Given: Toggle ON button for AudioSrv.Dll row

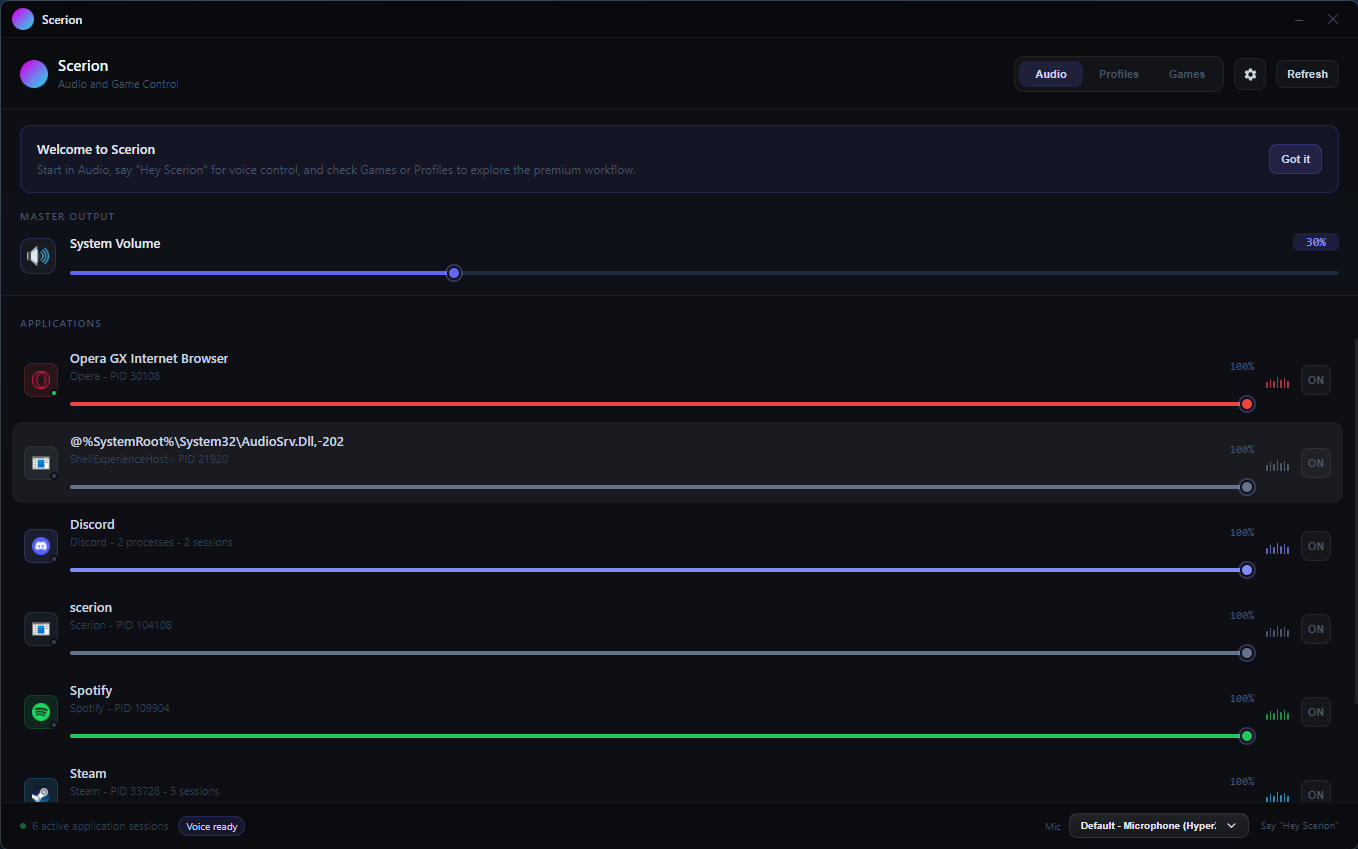Looking at the screenshot, I should (x=1316, y=463).
